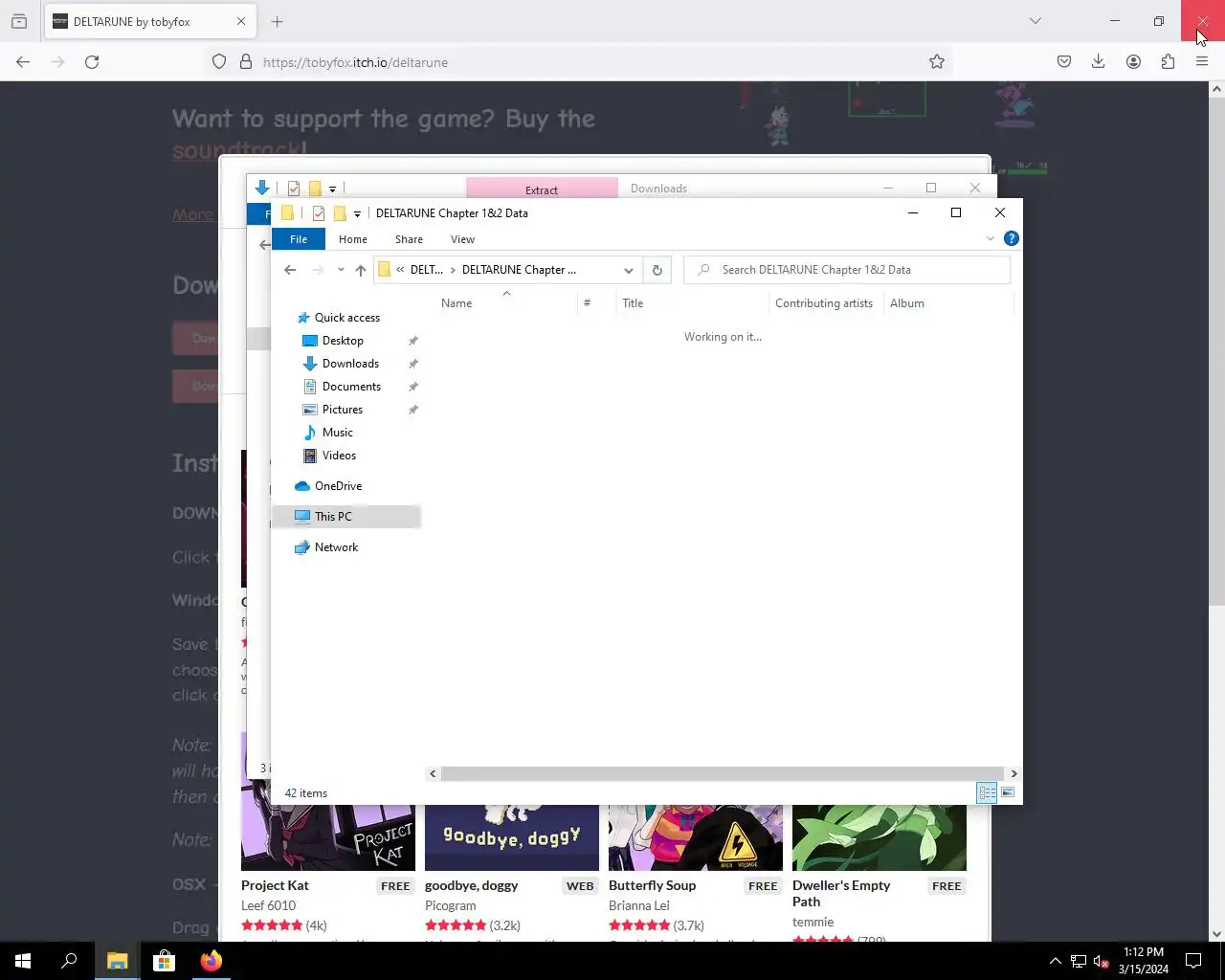This screenshot has height=980, width=1225.
Task: Open the File tab in Explorer ribbon
Action: click(x=299, y=239)
